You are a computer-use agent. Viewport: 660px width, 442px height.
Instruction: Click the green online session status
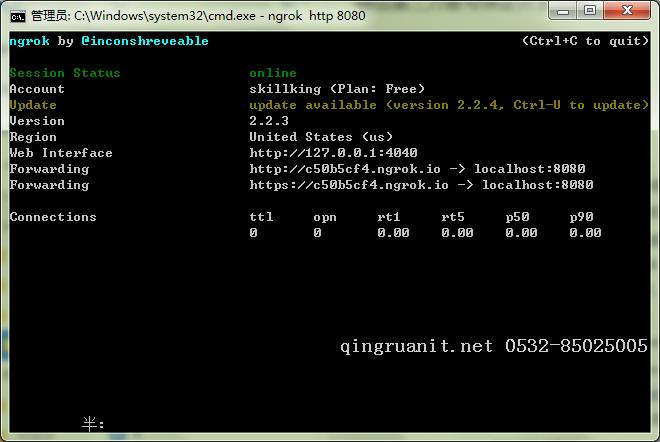point(273,73)
